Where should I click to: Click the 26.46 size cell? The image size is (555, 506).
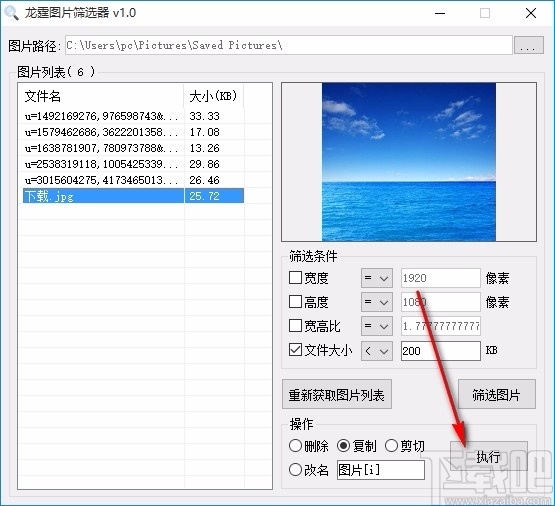tap(205, 180)
